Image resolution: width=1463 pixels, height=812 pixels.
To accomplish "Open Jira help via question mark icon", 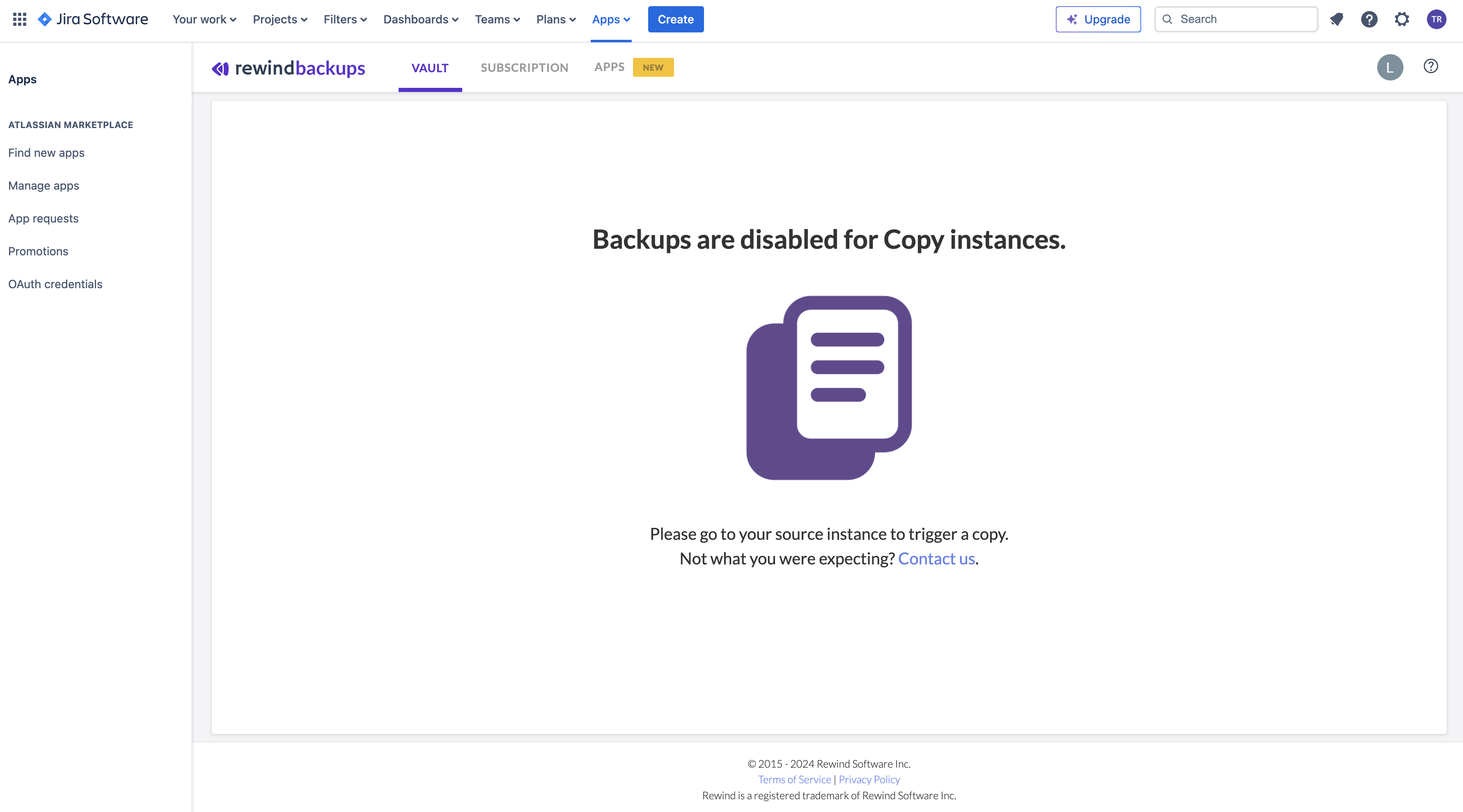I will click(x=1369, y=19).
